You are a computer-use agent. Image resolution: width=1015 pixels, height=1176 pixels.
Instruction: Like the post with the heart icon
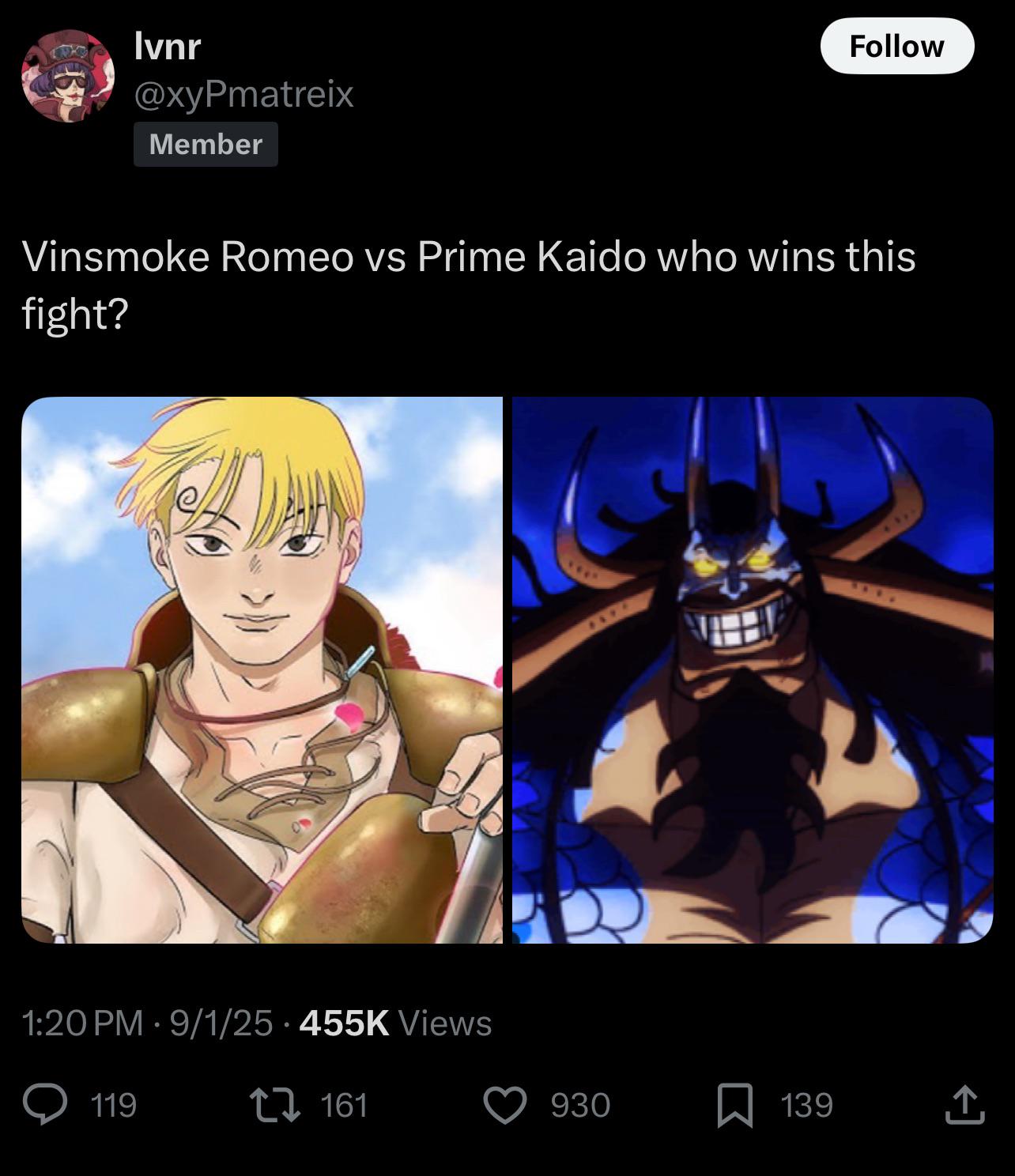coord(505,1104)
